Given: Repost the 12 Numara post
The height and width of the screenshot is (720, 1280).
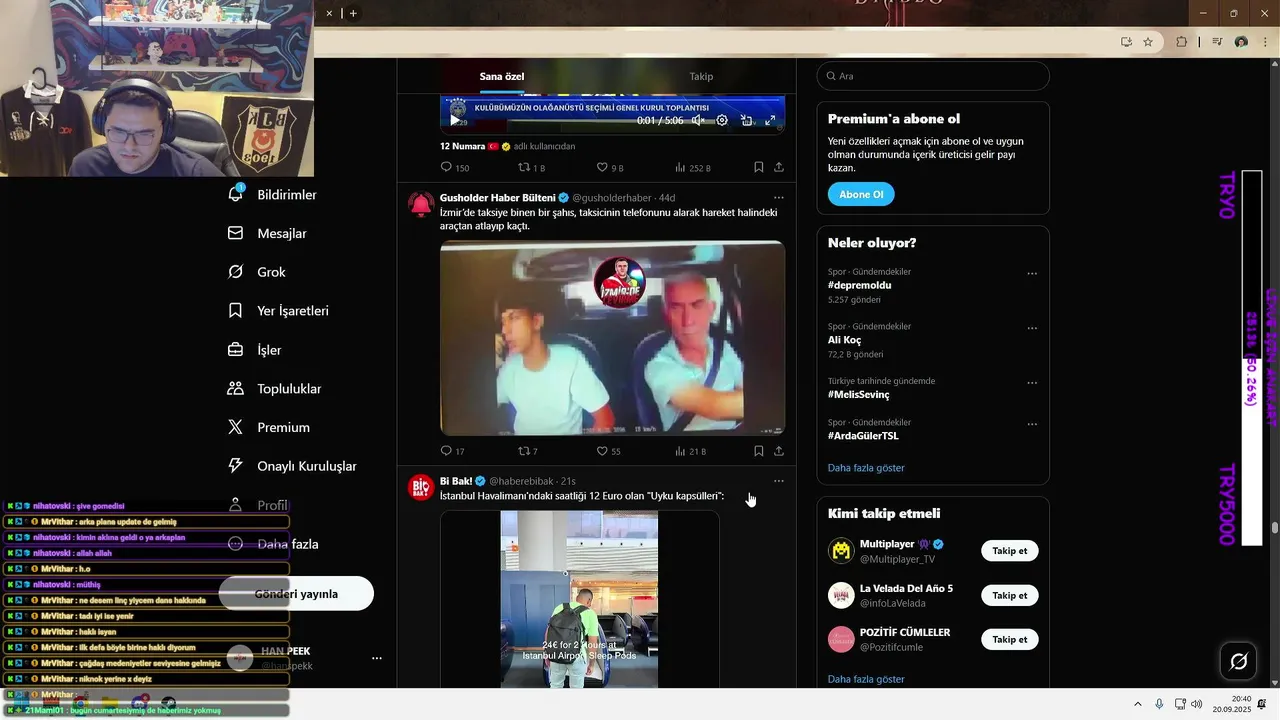Looking at the screenshot, I should 531,168.
